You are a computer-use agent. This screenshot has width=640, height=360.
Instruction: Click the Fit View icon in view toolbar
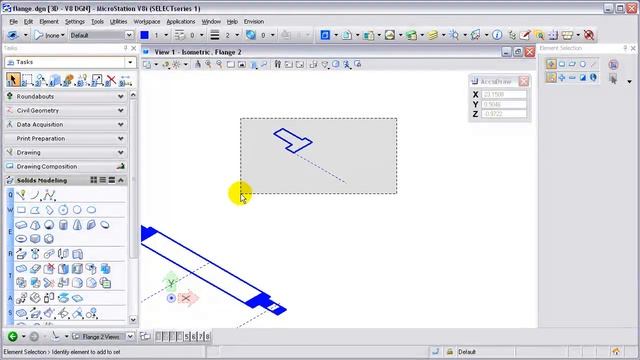[242, 64]
